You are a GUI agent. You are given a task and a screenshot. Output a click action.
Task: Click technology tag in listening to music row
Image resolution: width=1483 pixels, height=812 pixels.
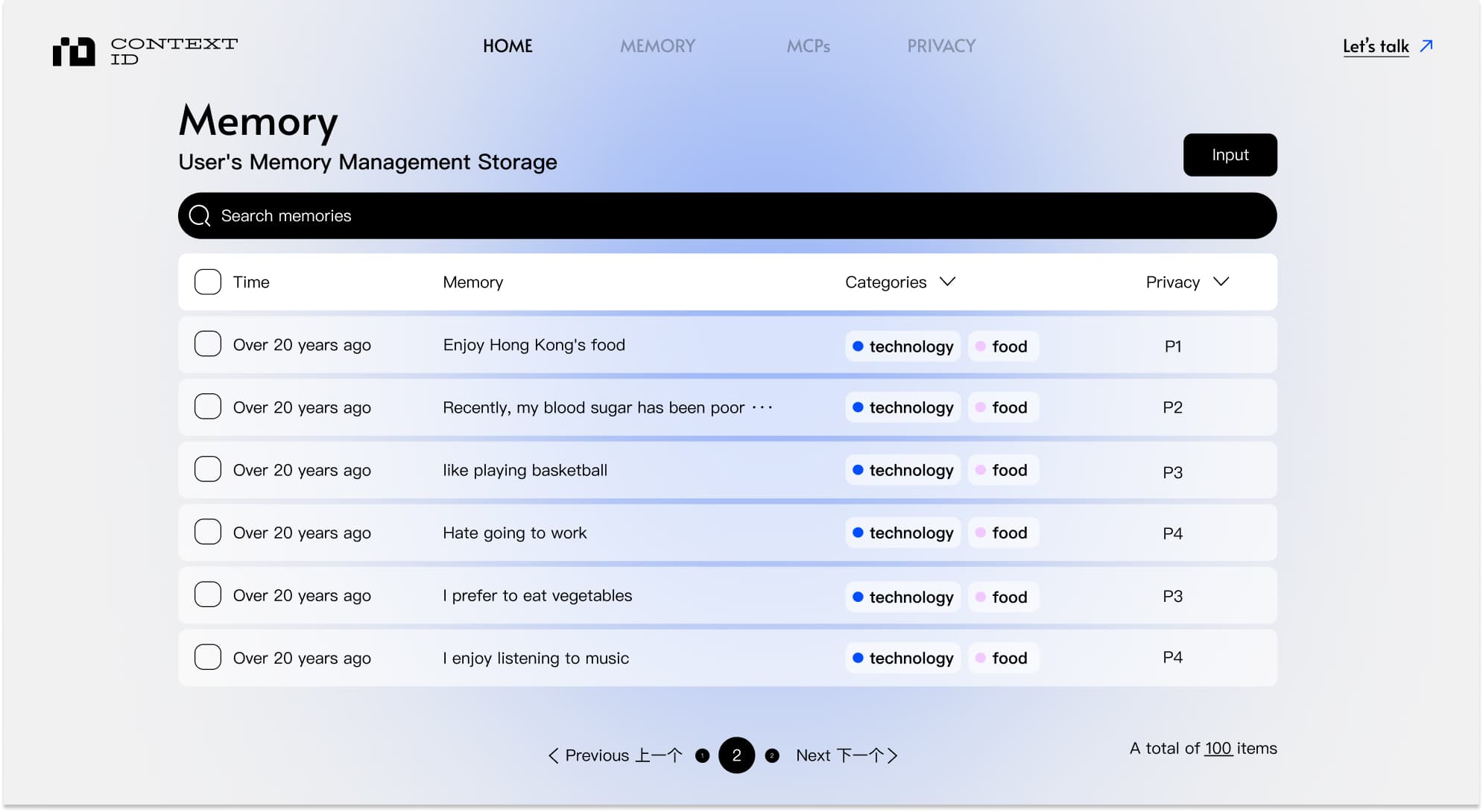point(902,658)
